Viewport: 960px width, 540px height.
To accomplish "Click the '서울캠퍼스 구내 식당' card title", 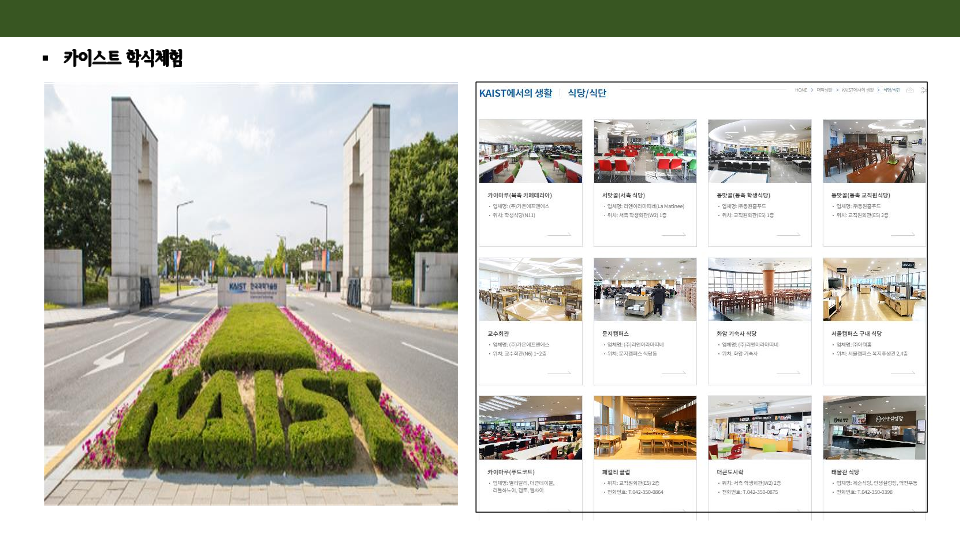I will [x=856, y=334].
